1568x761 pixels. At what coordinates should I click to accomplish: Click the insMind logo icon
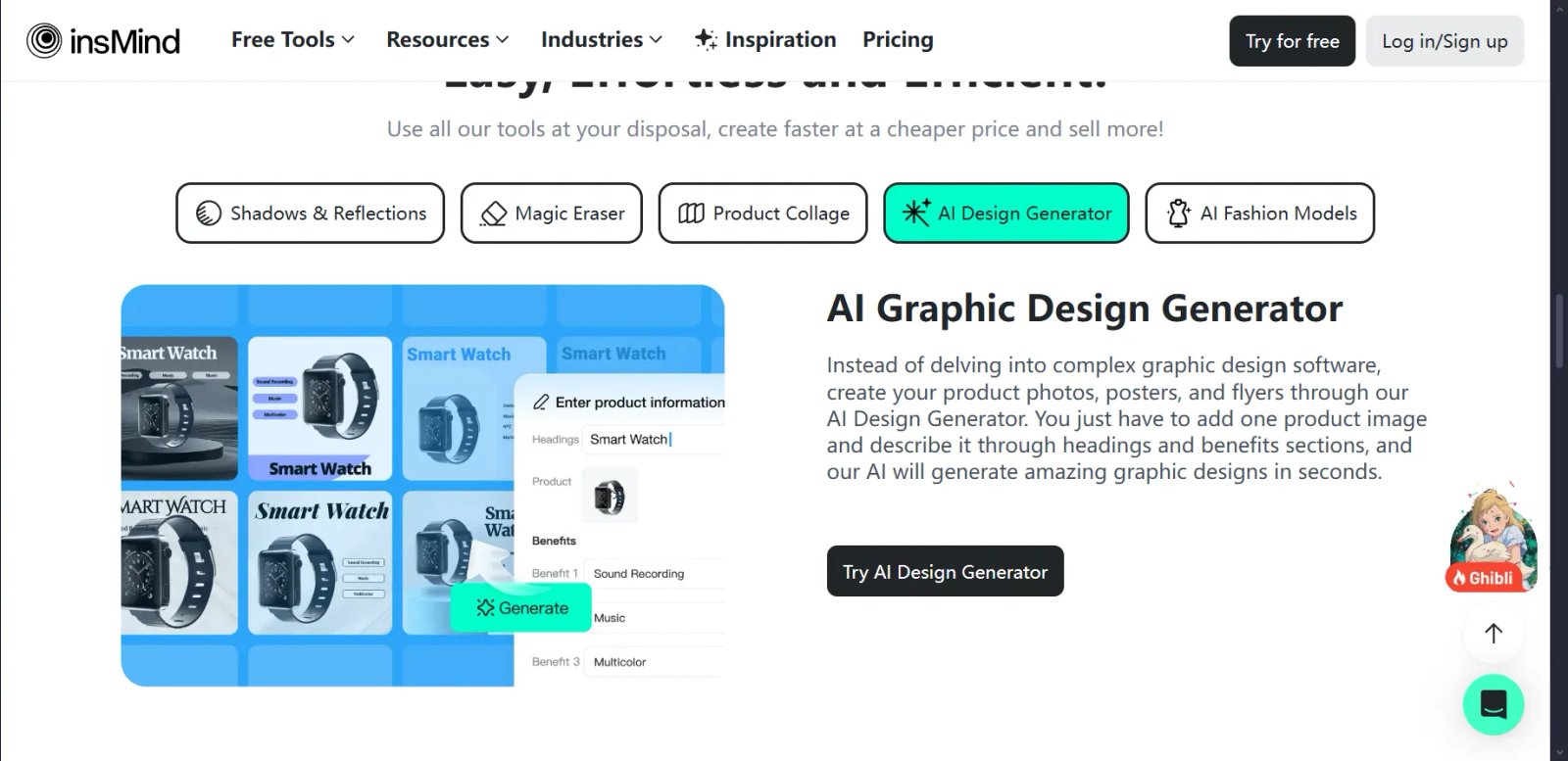point(44,40)
